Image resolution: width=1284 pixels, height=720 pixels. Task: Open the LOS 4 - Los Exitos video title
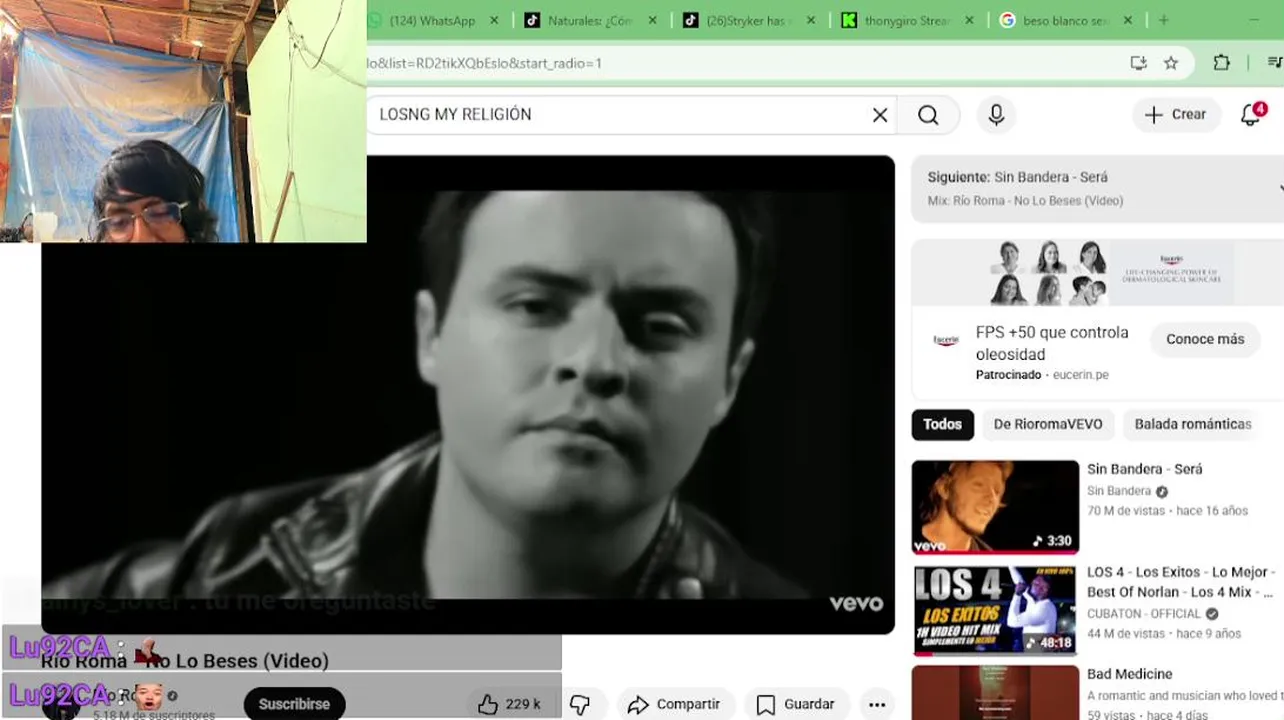[1180, 582]
